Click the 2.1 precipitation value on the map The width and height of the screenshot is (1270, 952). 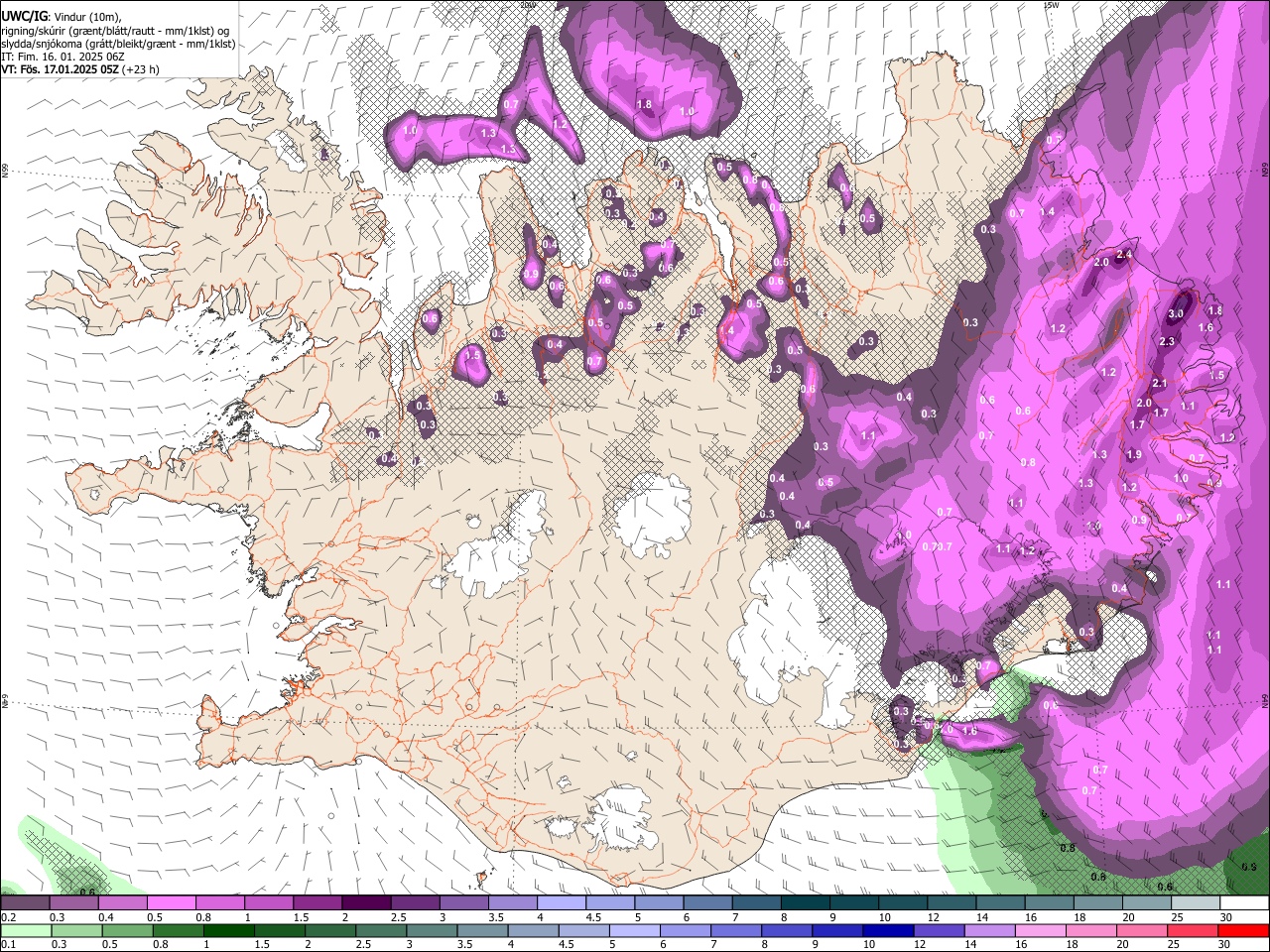click(x=1159, y=383)
